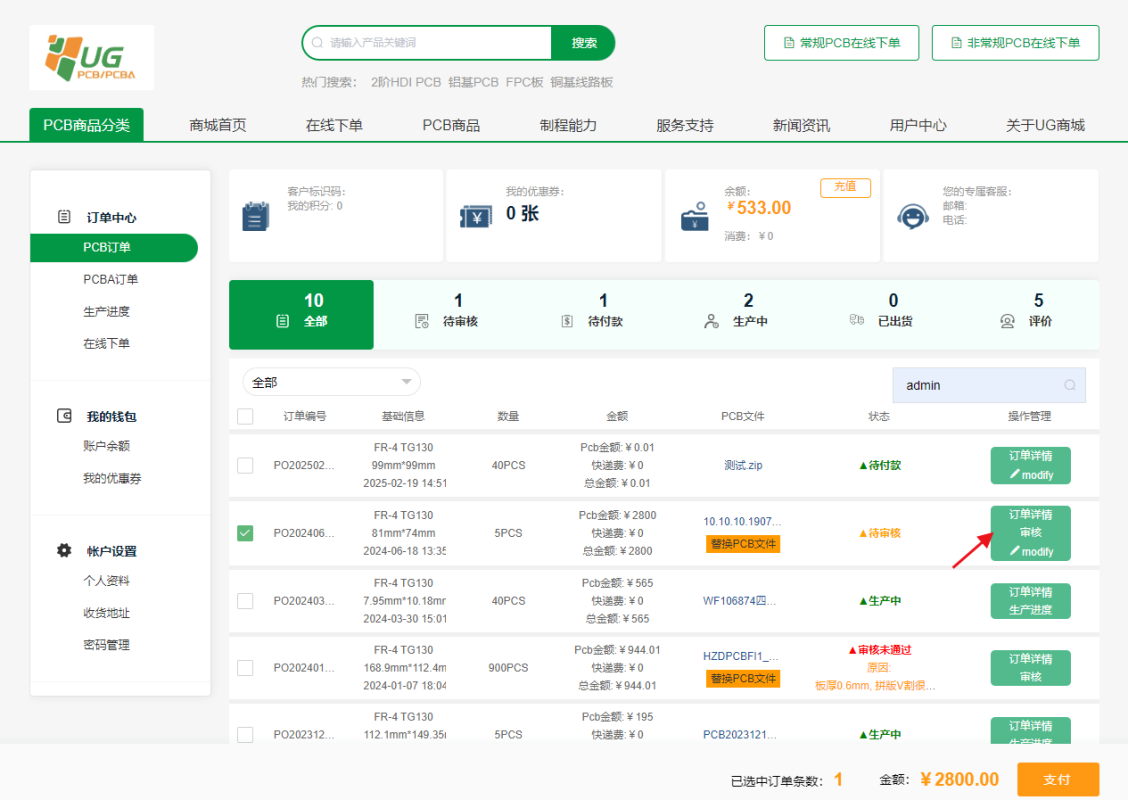Click the order center list icon in sidebar
Viewport: 1128px width, 800px height.
click(x=64, y=217)
